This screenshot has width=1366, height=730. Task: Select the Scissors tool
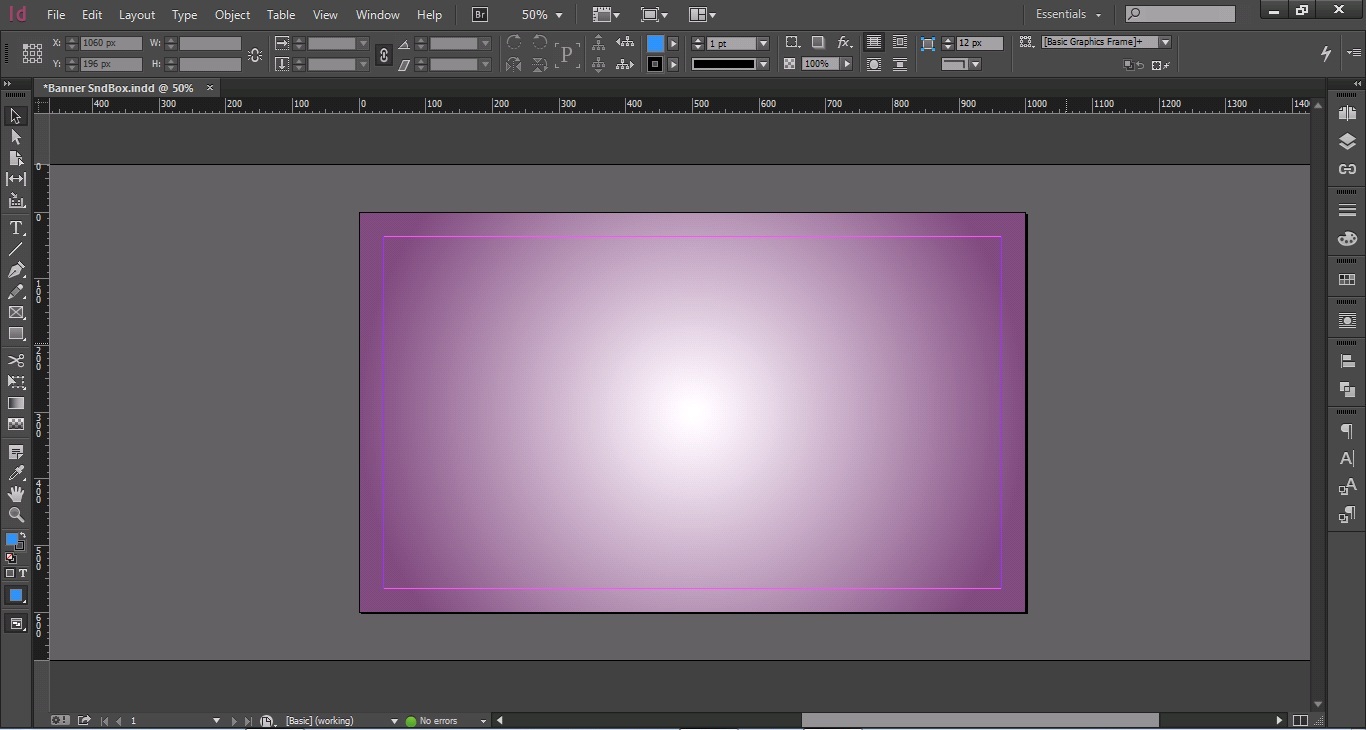click(x=16, y=360)
